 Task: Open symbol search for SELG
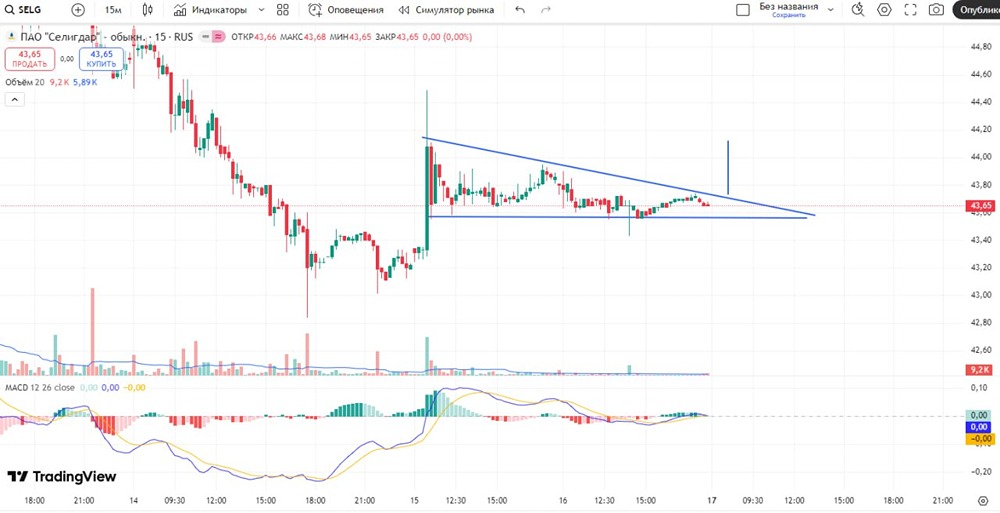coord(26,10)
